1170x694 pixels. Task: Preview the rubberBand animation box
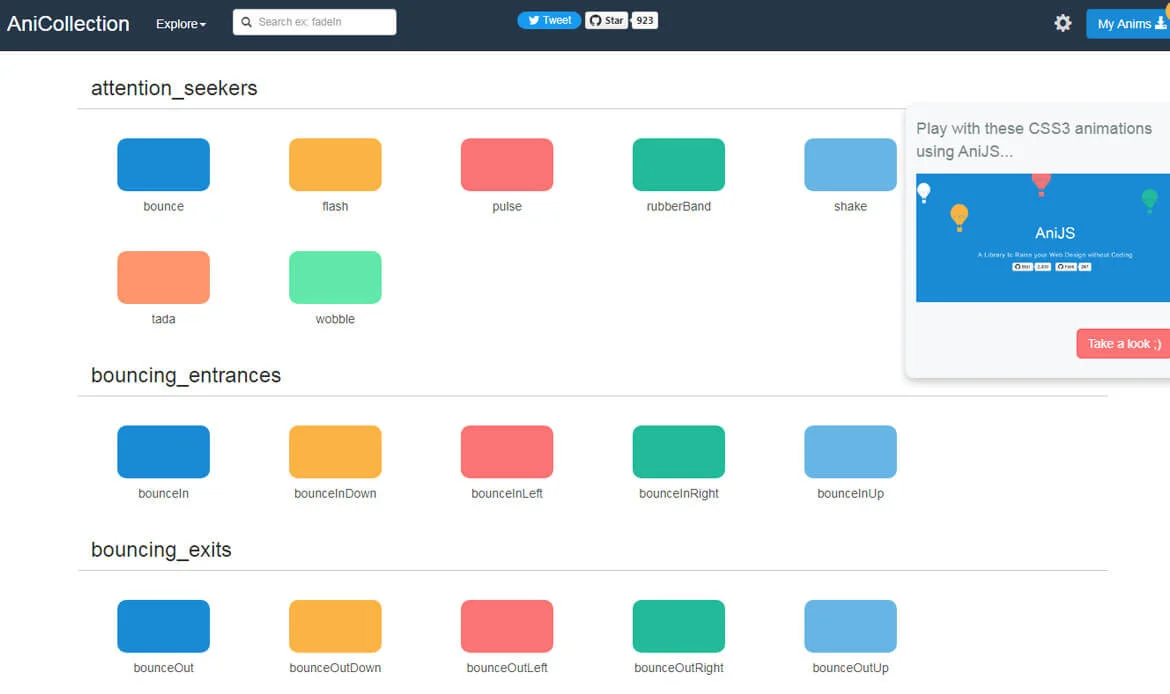678,165
